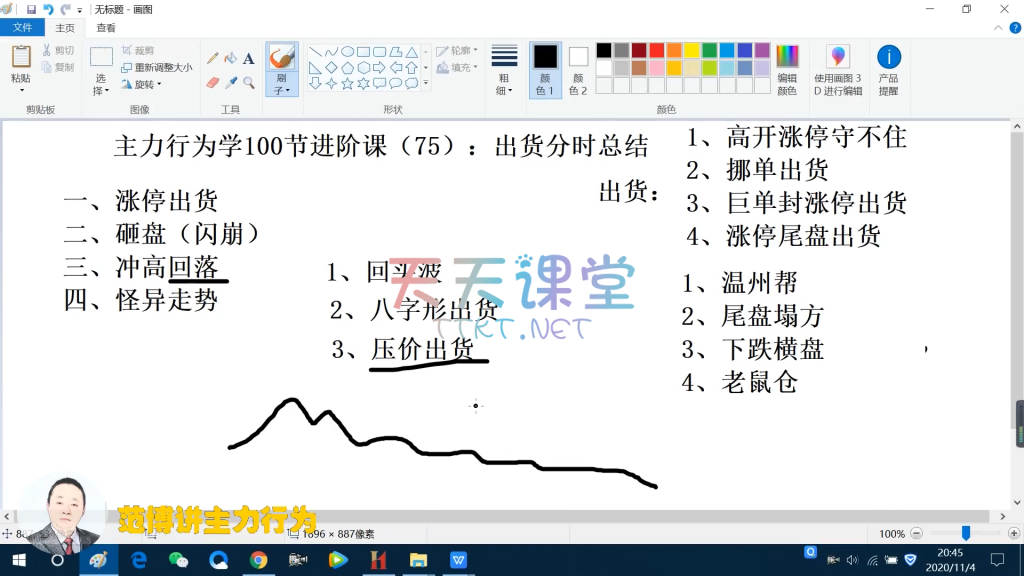This screenshot has width=1024, height=576.
Task: Select the Eraser tool
Action: (212, 83)
